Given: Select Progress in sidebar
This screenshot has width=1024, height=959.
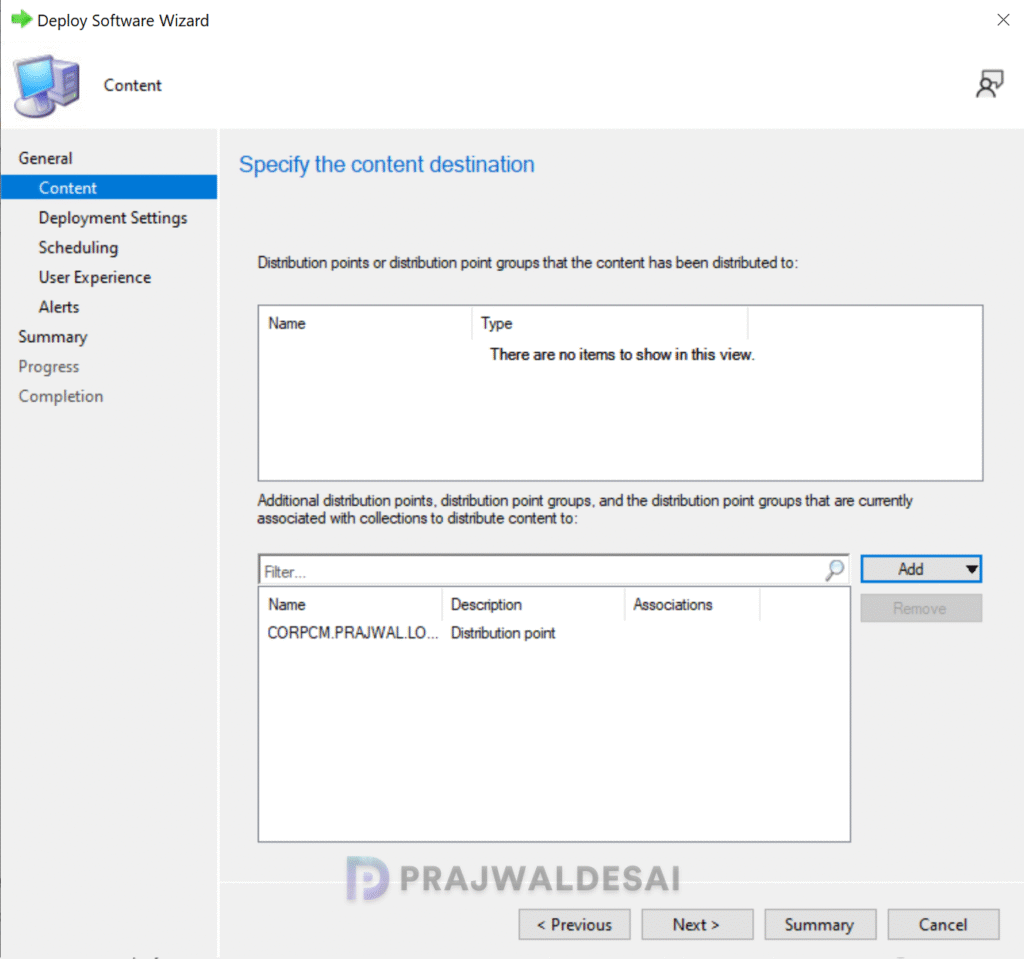Looking at the screenshot, I should coord(49,366).
